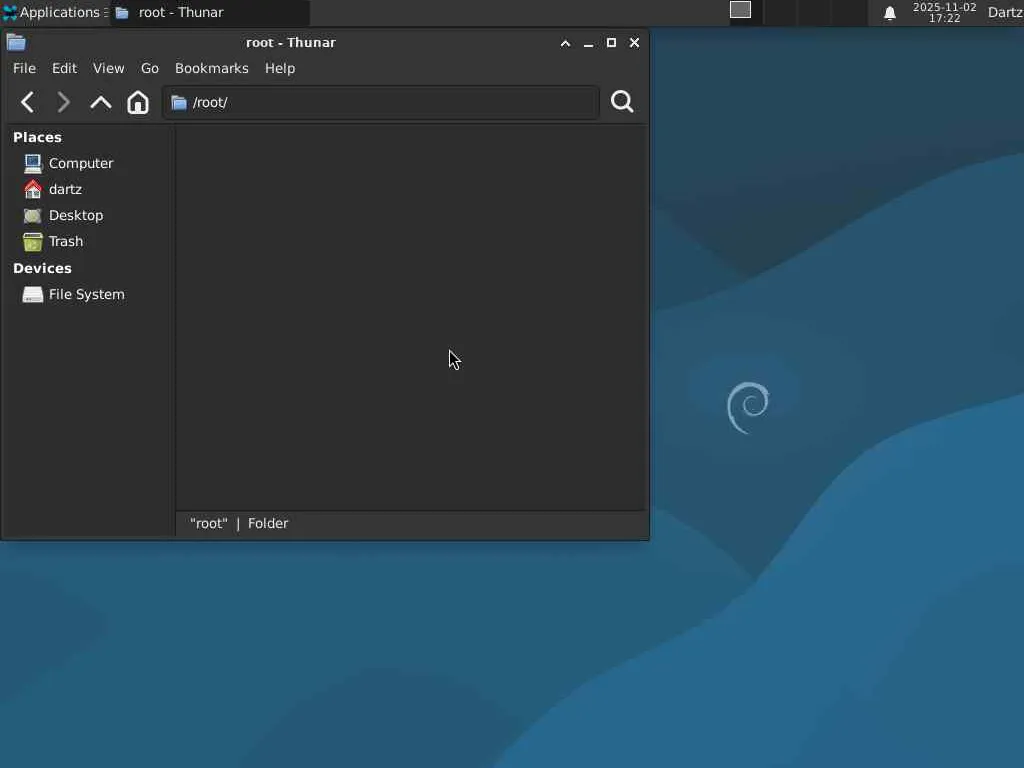Viewport: 1024px width, 768px height.
Task: Click the "root" | Folder status bar text
Action: point(239,524)
